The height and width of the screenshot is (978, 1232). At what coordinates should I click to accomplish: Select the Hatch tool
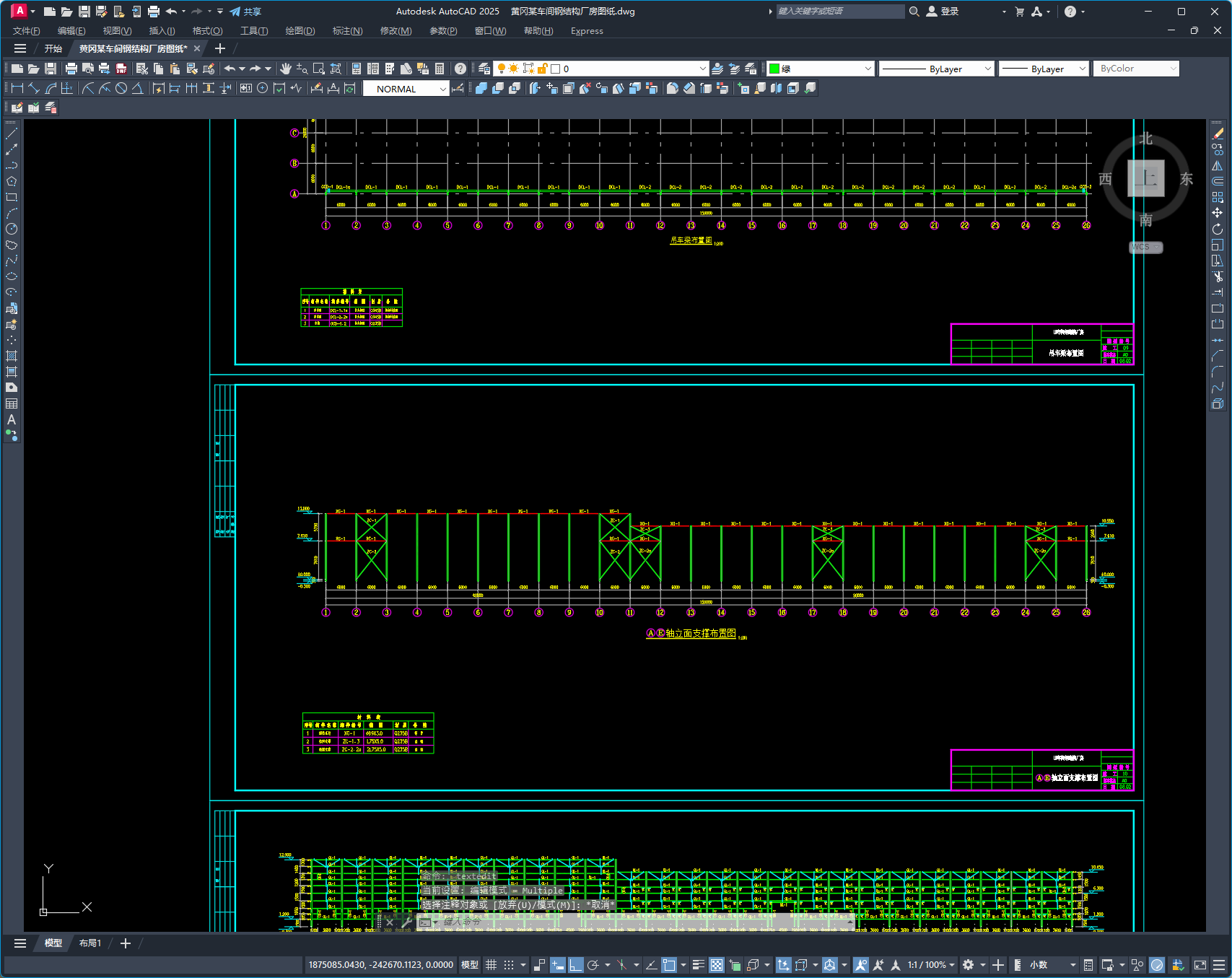pos(12,356)
